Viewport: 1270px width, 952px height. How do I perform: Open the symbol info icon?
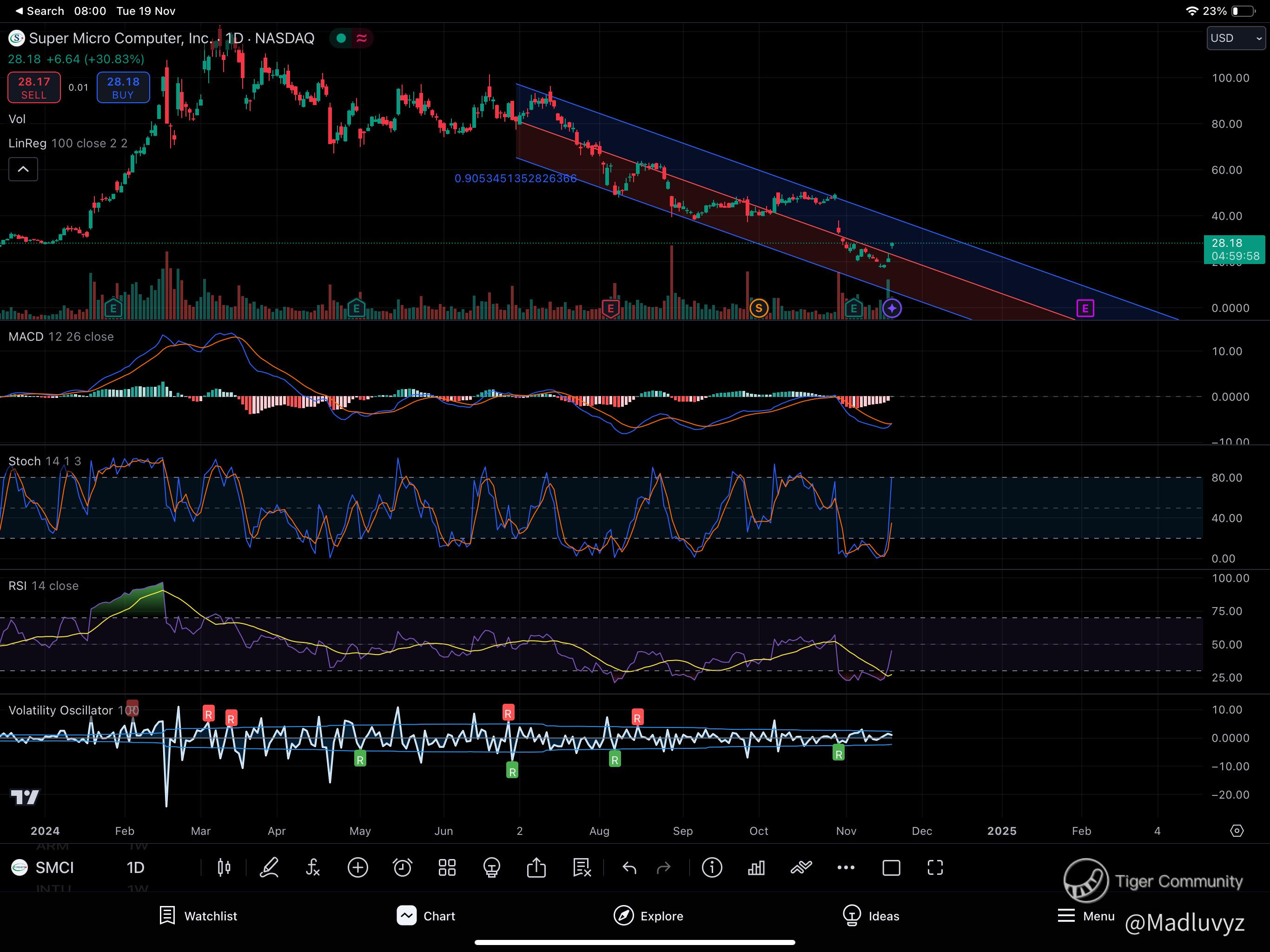(712, 867)
